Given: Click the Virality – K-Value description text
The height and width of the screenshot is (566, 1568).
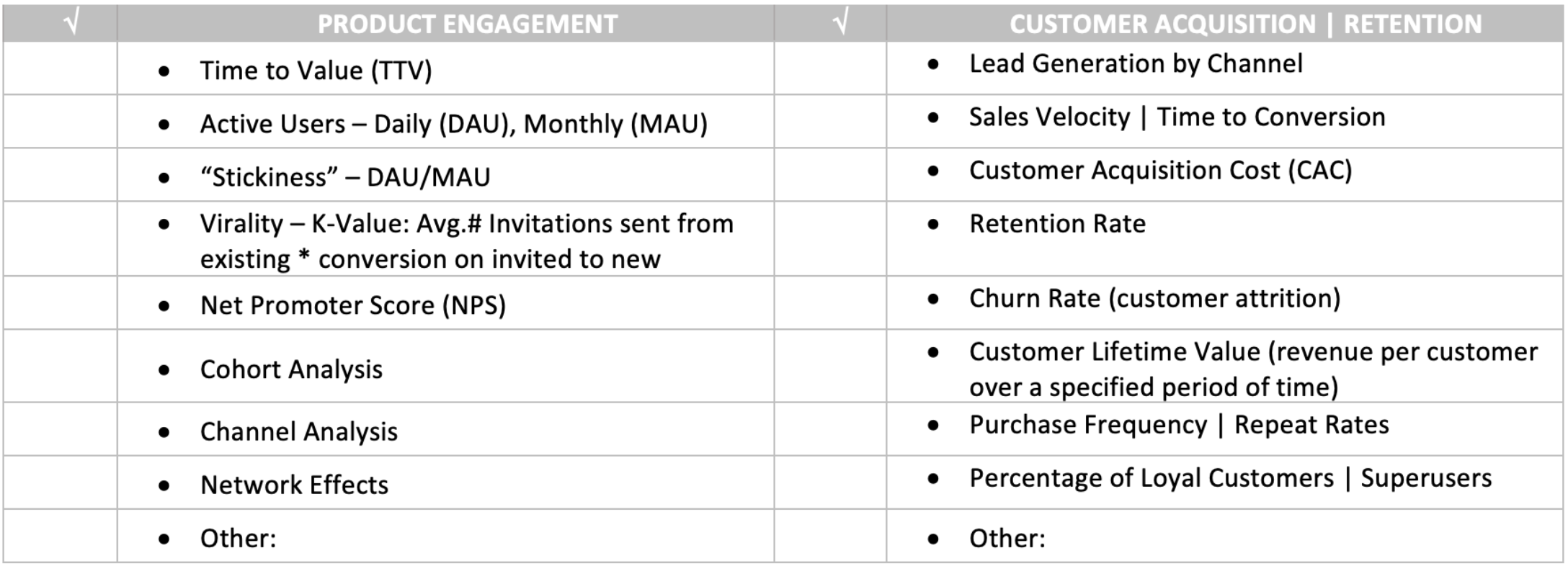Looking at the screenshot, I should click(x=465, y=241).
